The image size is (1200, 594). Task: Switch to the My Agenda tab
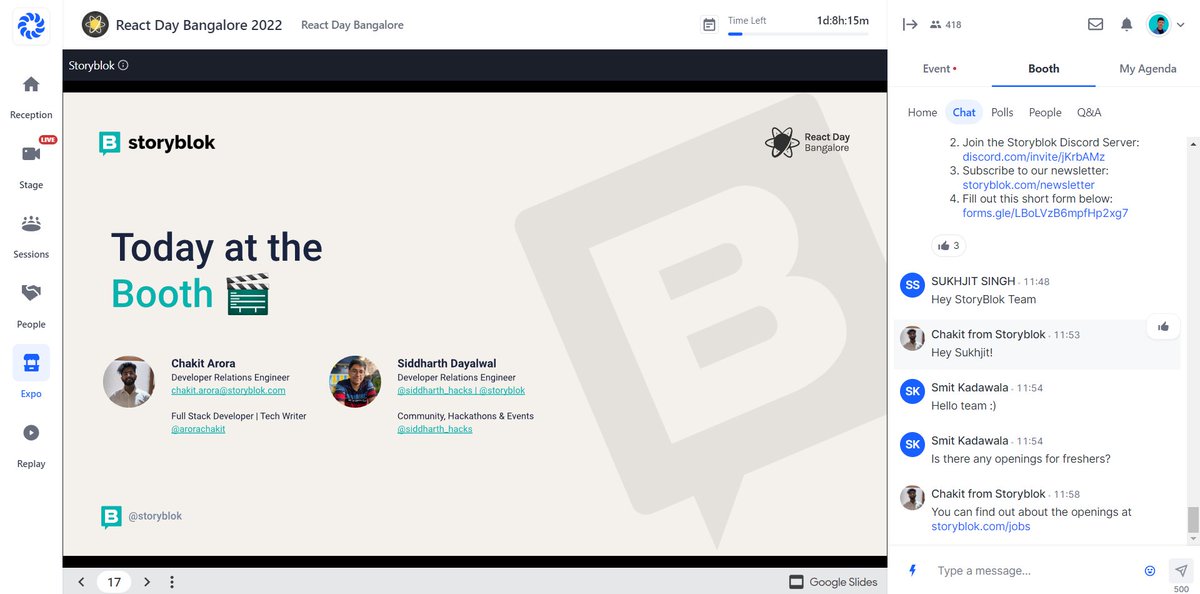point(1147,69)
